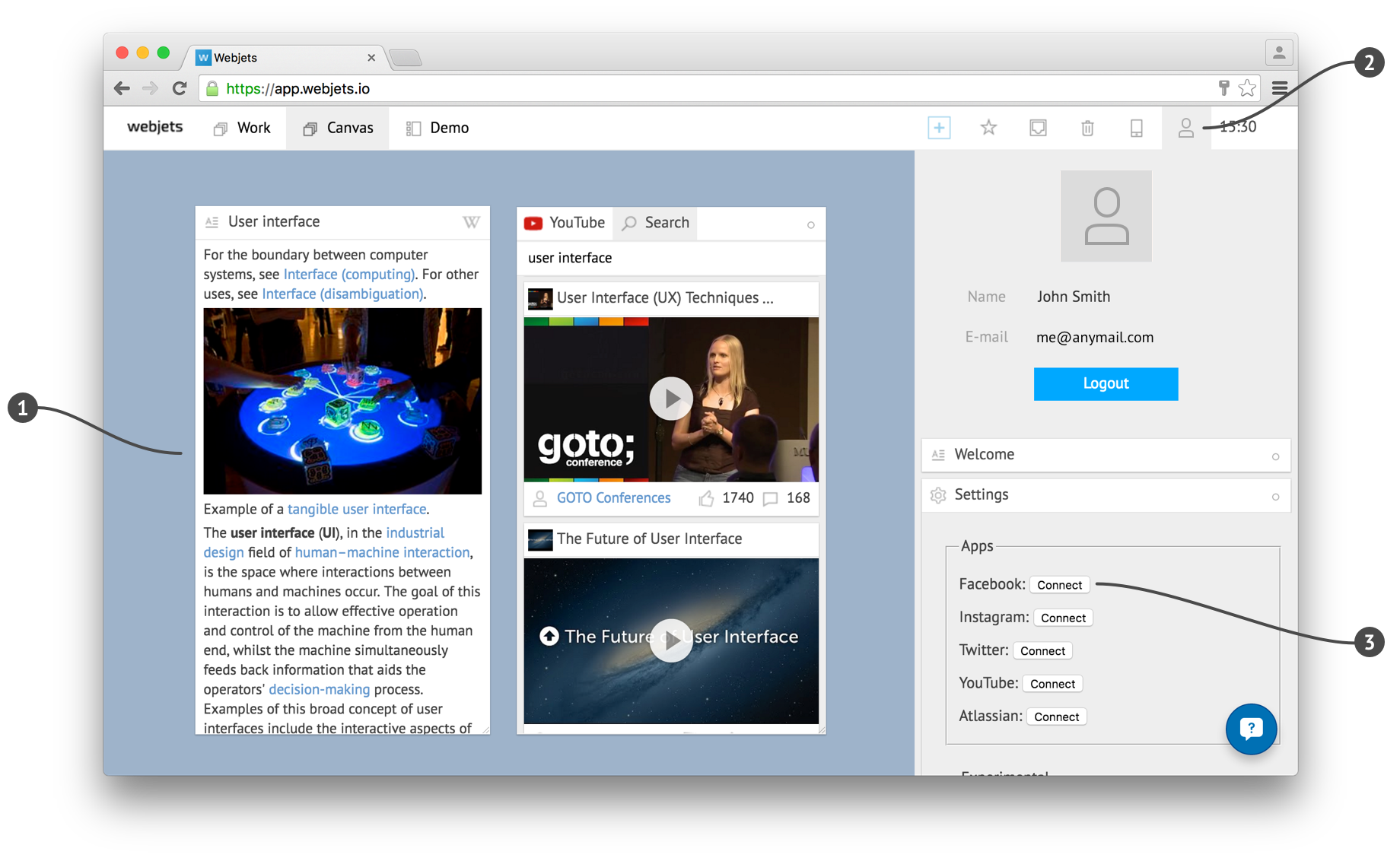Expand the Welcome section

click(x=1106, y=455)
